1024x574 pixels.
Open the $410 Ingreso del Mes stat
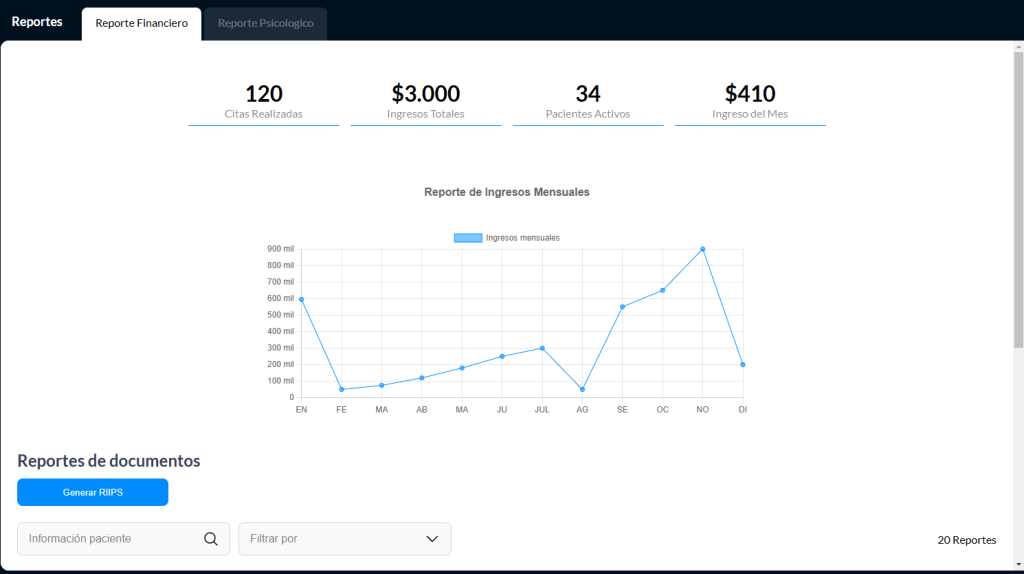(750, 102)
